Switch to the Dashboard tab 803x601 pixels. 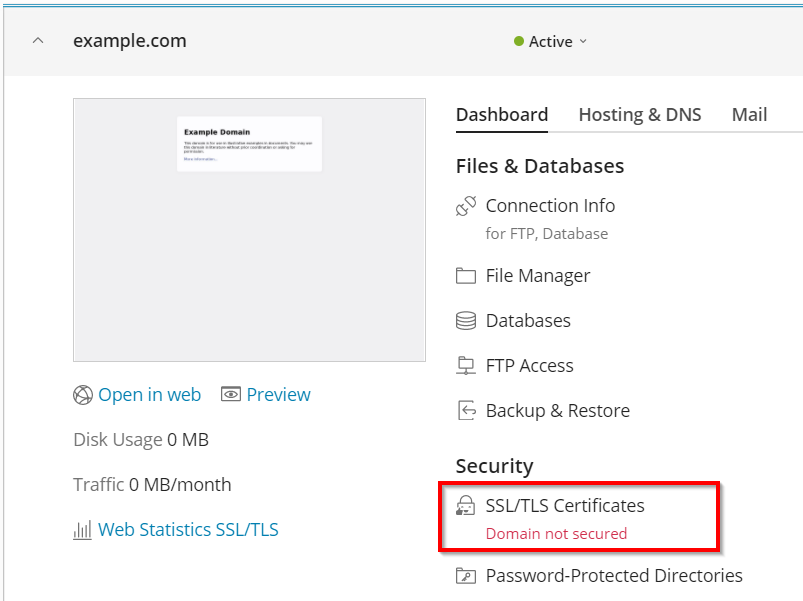point(502,115)
